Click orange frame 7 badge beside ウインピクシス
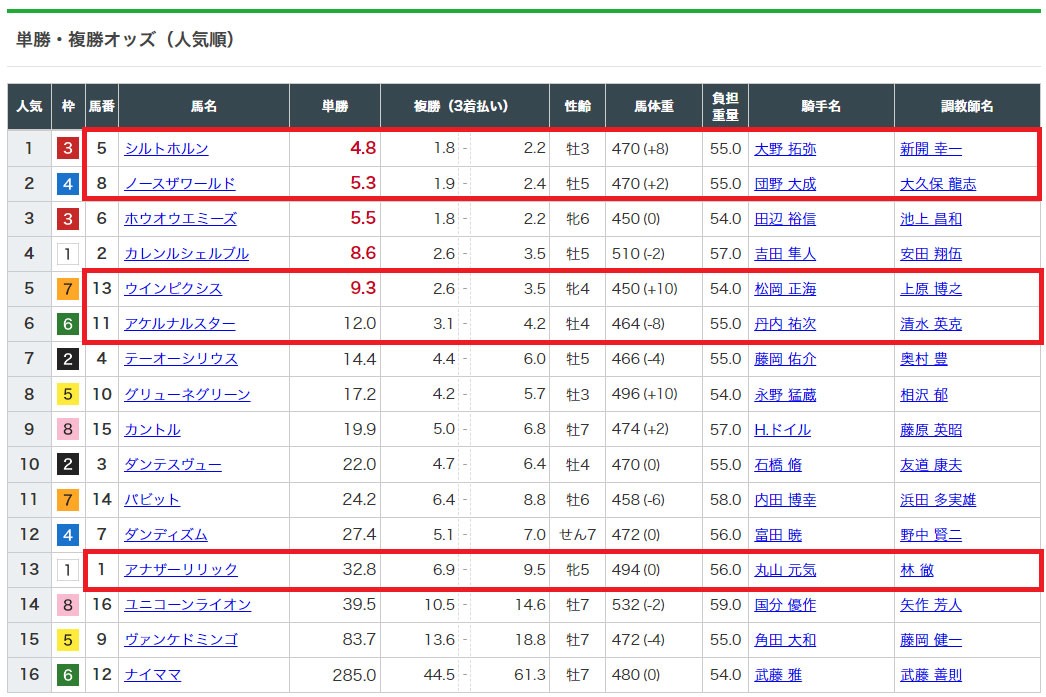The image size is (1046, 697). [68, 289]
